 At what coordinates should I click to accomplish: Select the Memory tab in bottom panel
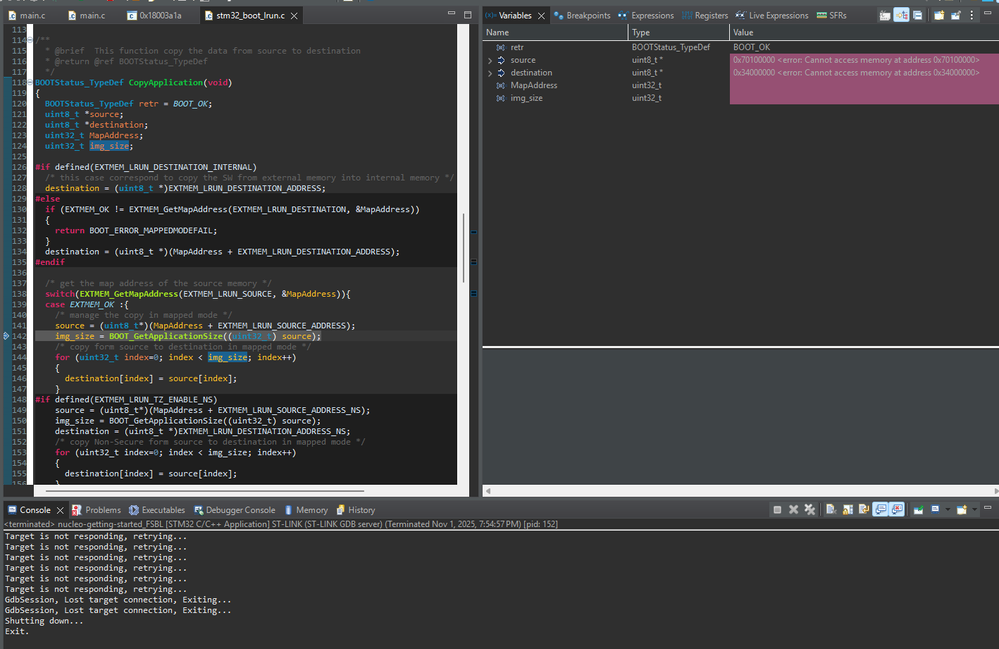311,510
